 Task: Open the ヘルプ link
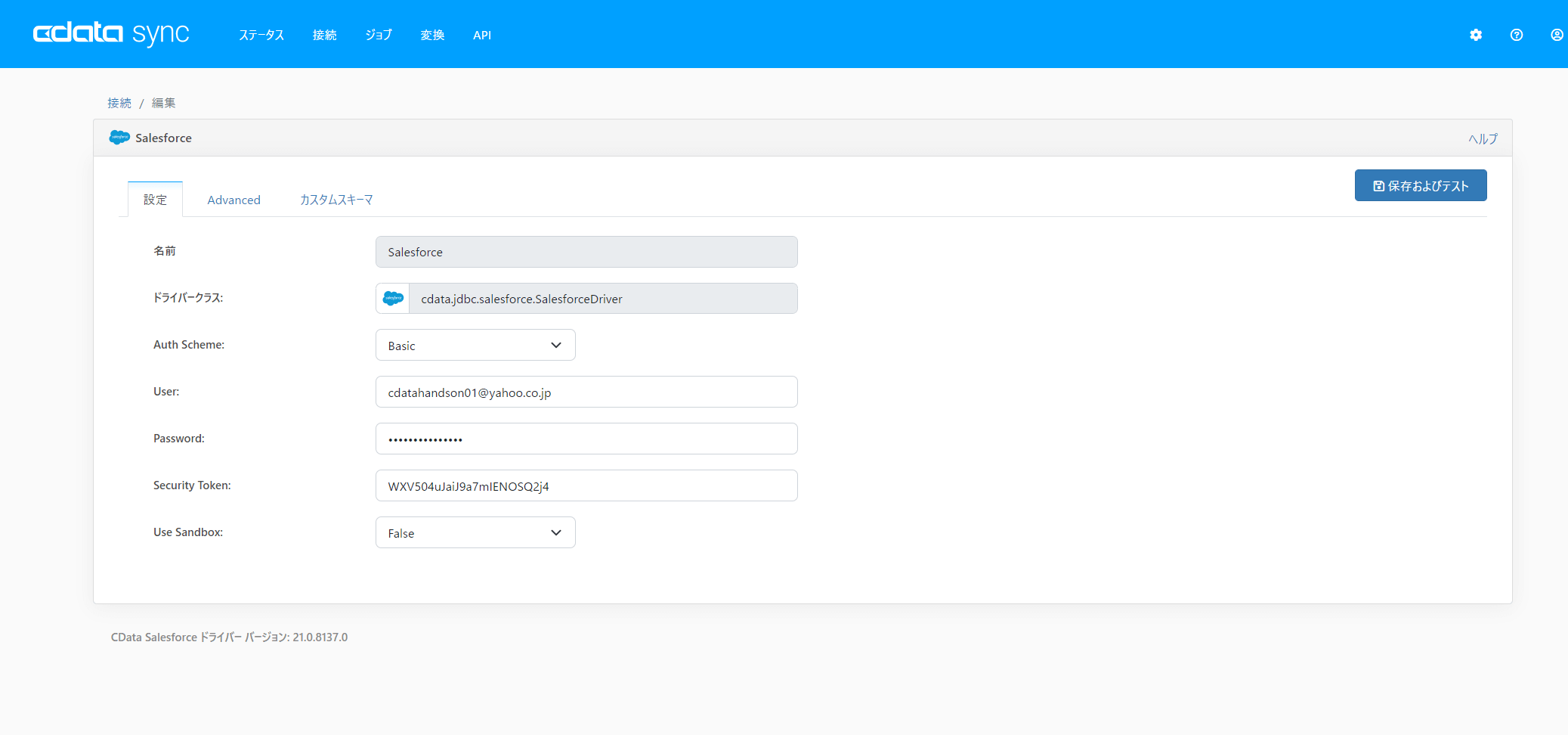tap(1482, 139)
